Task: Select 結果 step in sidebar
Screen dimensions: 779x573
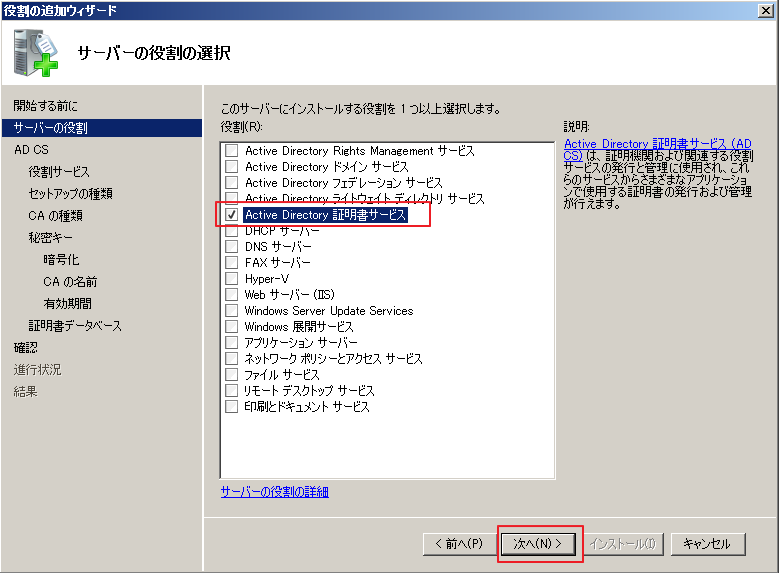Action: click(x=25, y=392)
